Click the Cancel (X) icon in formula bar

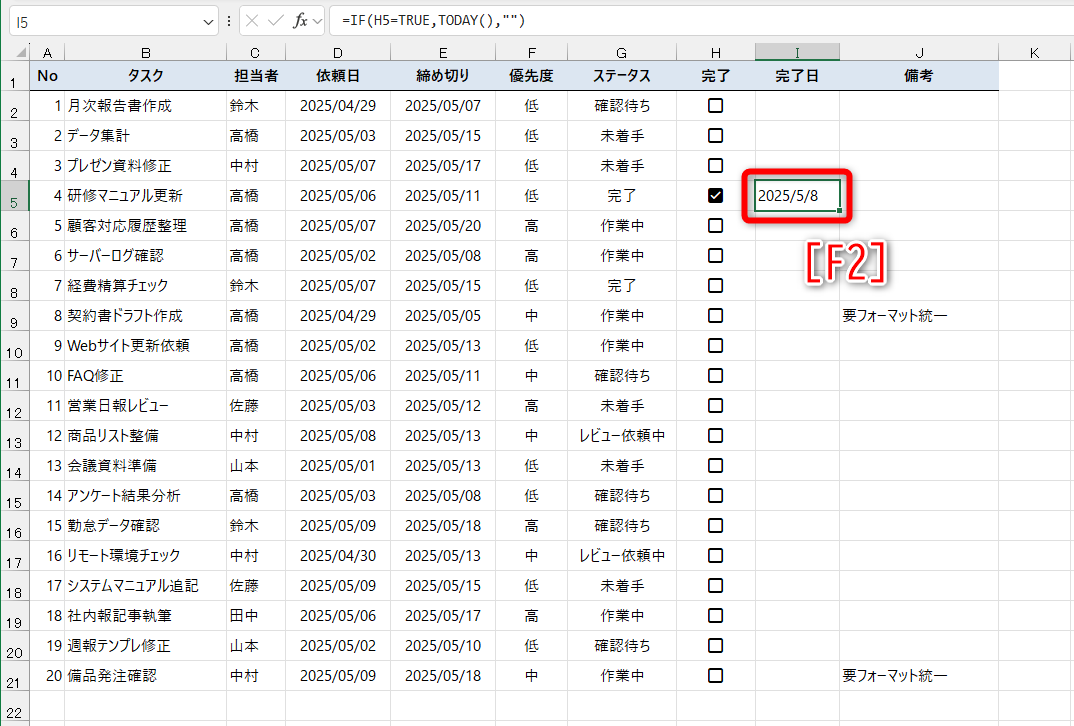(x=251, y=20)
